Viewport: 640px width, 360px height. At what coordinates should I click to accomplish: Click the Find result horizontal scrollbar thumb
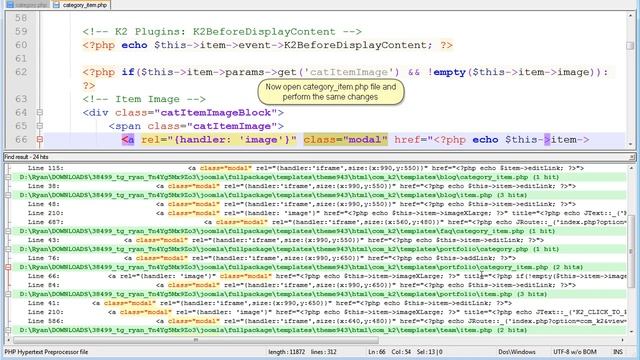(196, 340)
